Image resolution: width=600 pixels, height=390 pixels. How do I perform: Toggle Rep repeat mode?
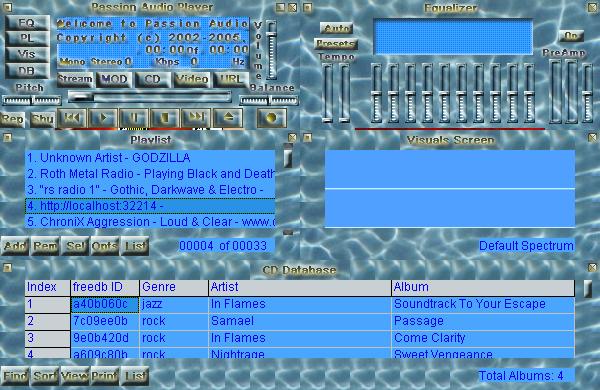coord(12,119)
